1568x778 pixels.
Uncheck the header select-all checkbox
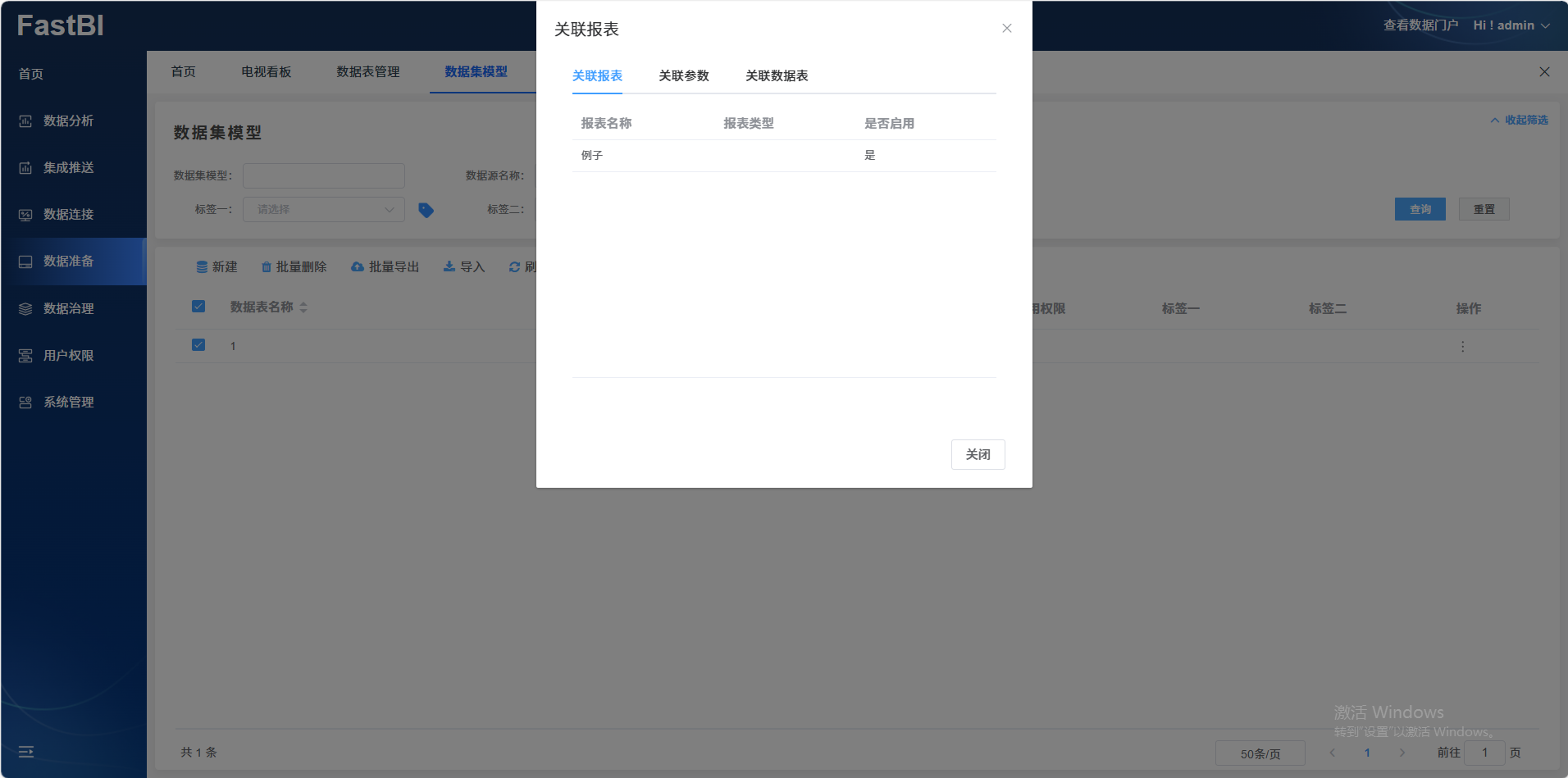coord(198,306)
